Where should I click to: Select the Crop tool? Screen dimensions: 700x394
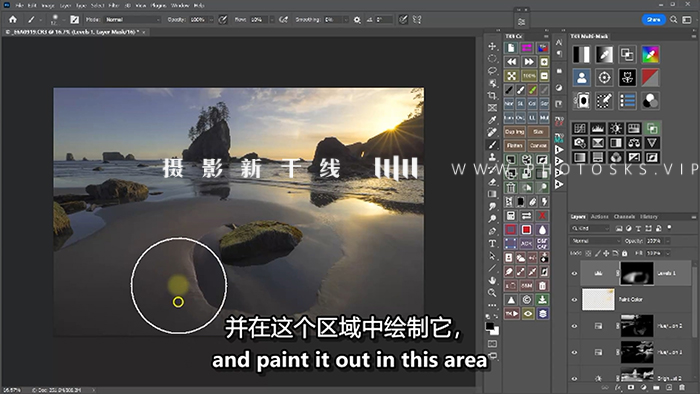coord(492,95)
